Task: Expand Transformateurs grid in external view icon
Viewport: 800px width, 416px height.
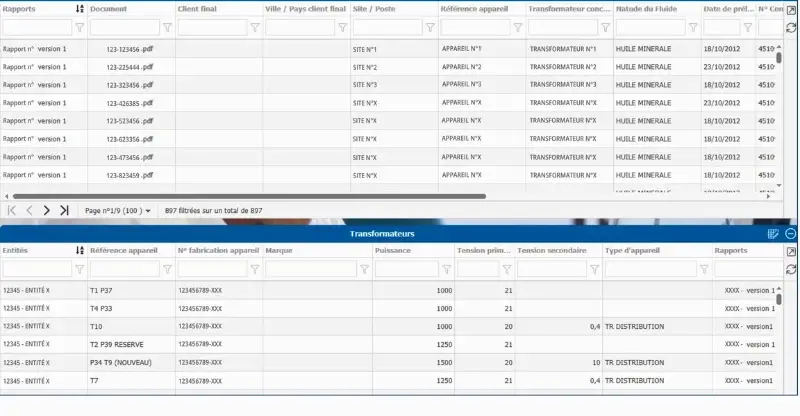Action: pos(791,252)
